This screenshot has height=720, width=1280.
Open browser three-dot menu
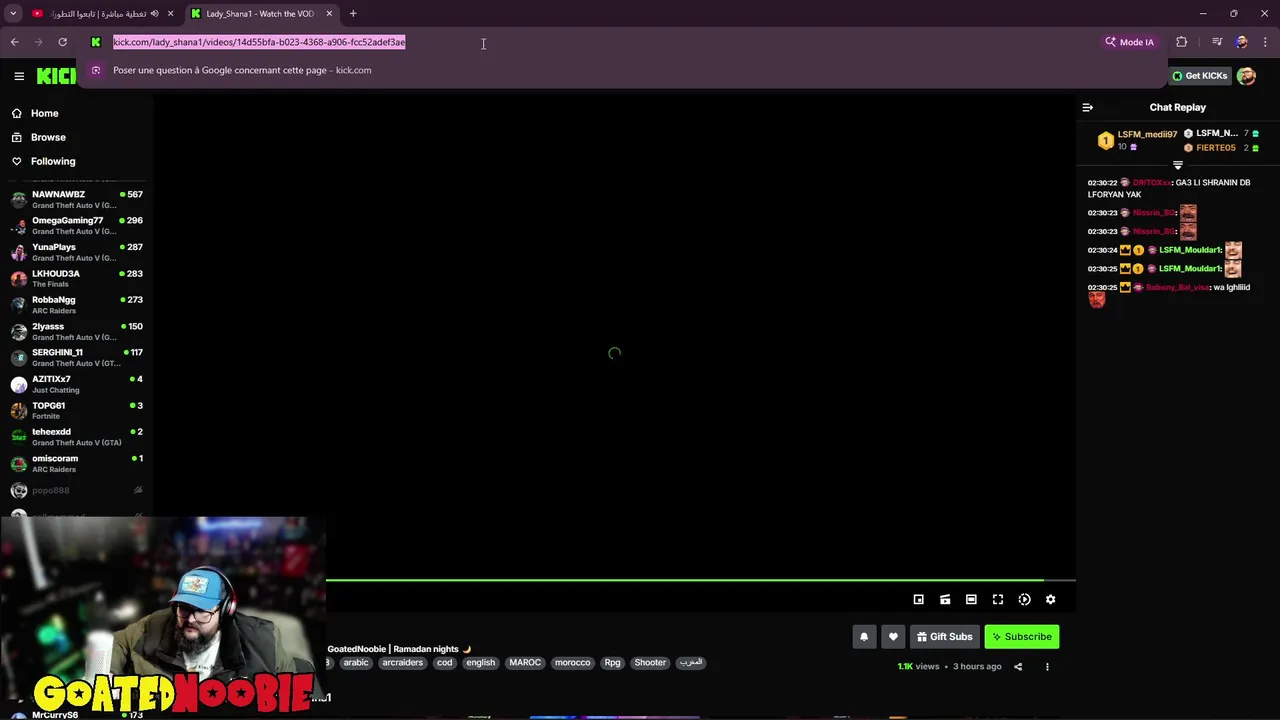point(1266,42)
